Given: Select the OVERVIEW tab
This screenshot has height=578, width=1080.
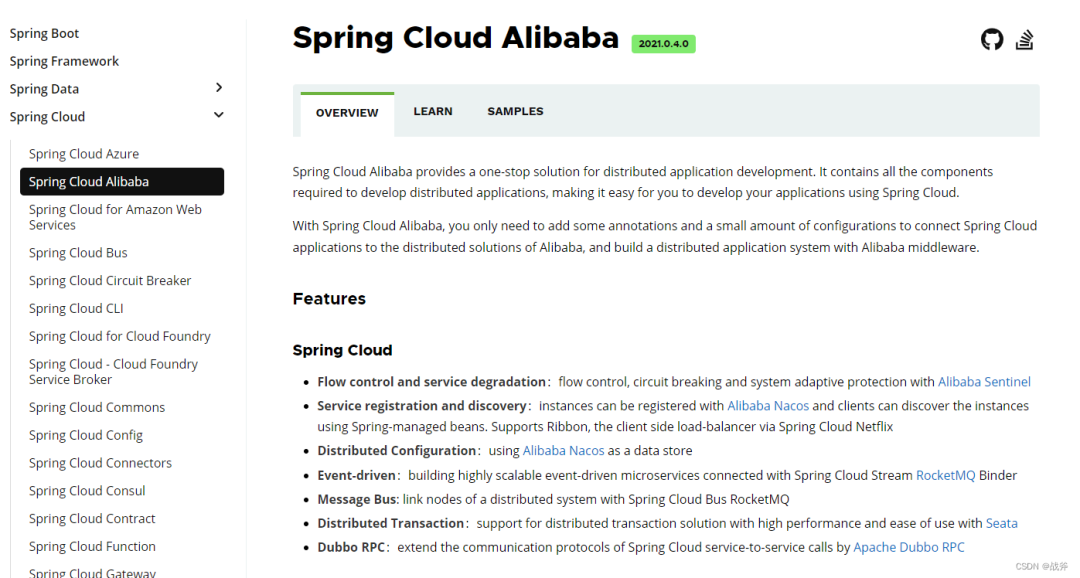Looking at the screenshot, I should point(347,113).
